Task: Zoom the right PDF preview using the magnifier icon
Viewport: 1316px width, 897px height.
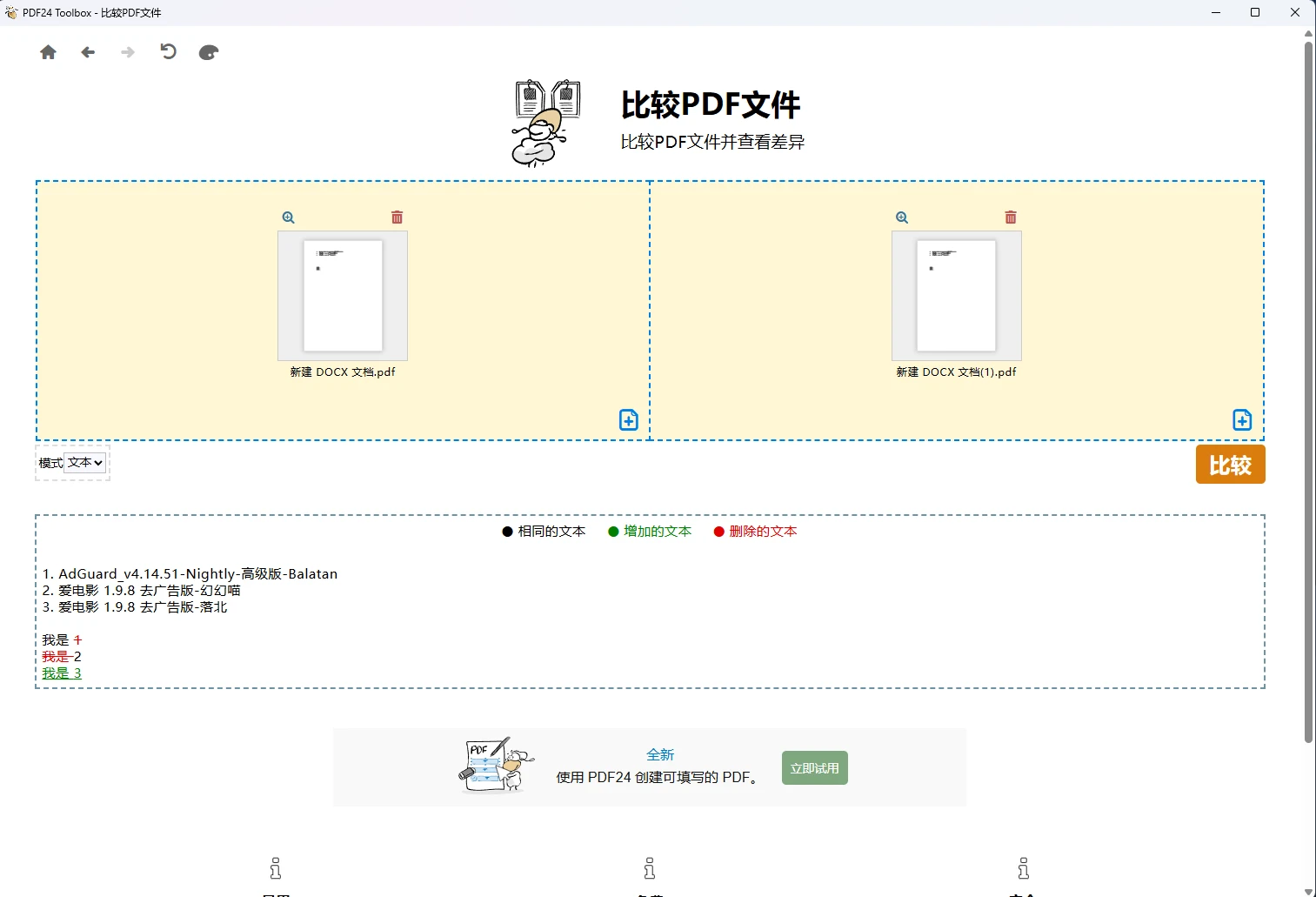Action: (901, 217)
